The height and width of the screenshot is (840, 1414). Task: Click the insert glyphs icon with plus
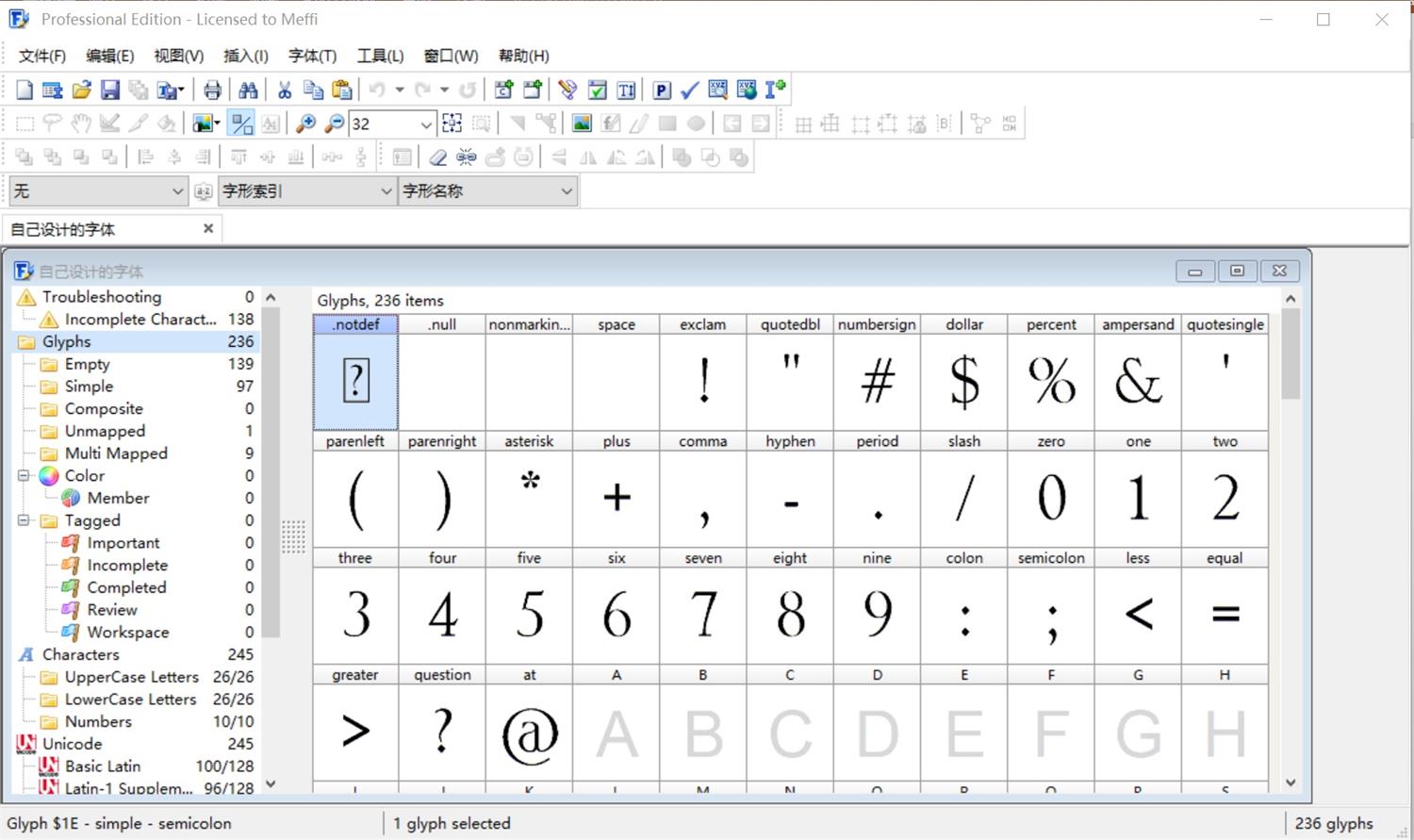pyautogui.click(x=533, y=90)
